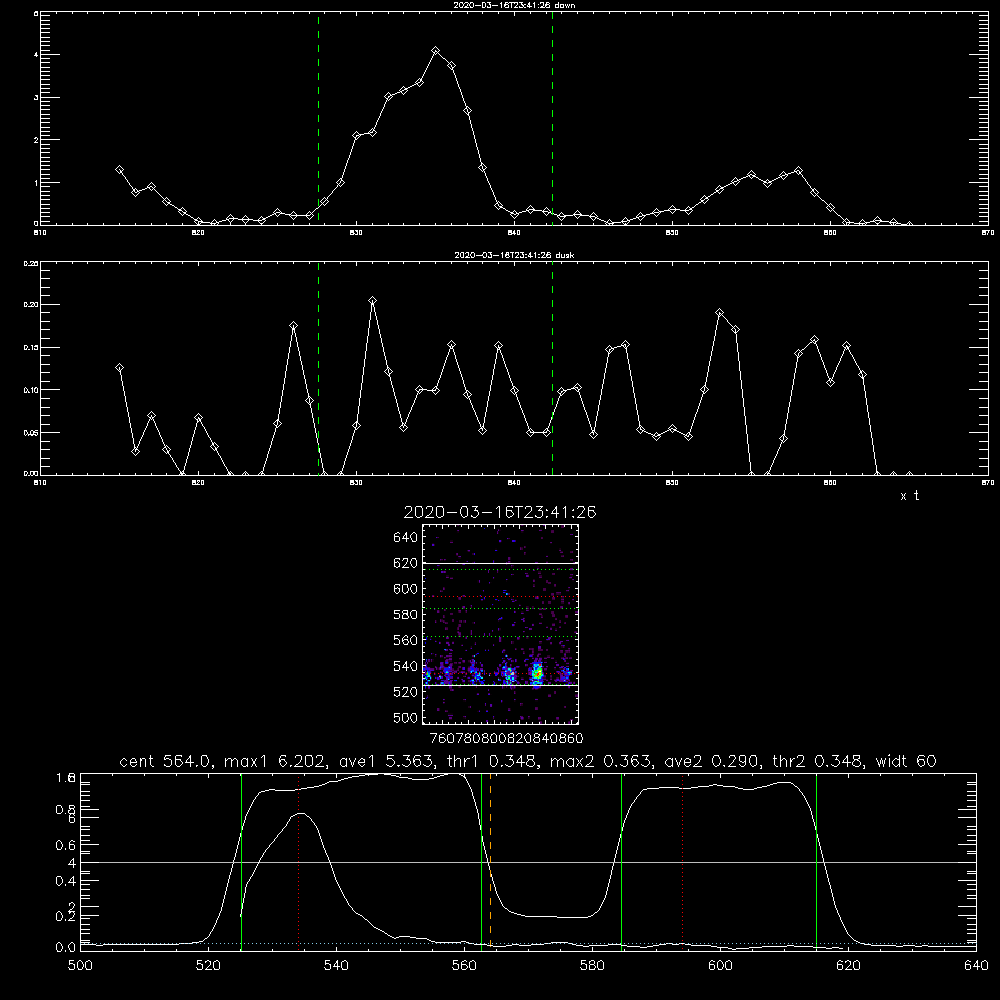Viewport: 1000px width, 1000px height.
Task: Click the '600' label on the bottom plot x-axis
Action: click(x=720, y=966)
